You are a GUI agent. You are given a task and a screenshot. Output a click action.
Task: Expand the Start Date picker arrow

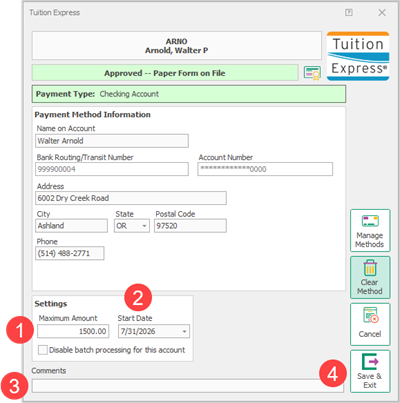(184, 332)
